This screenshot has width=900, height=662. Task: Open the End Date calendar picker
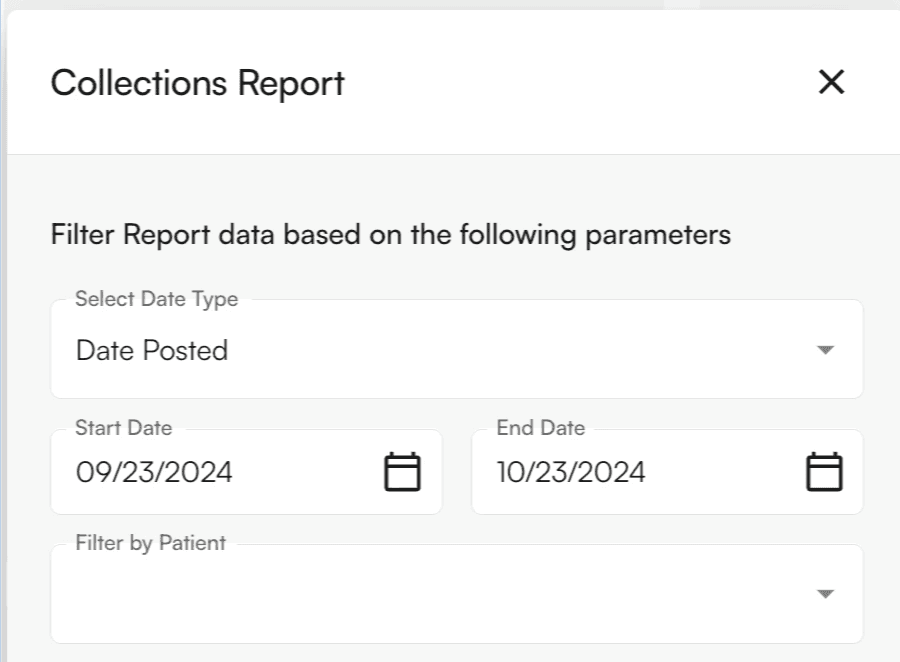(824, 472)
